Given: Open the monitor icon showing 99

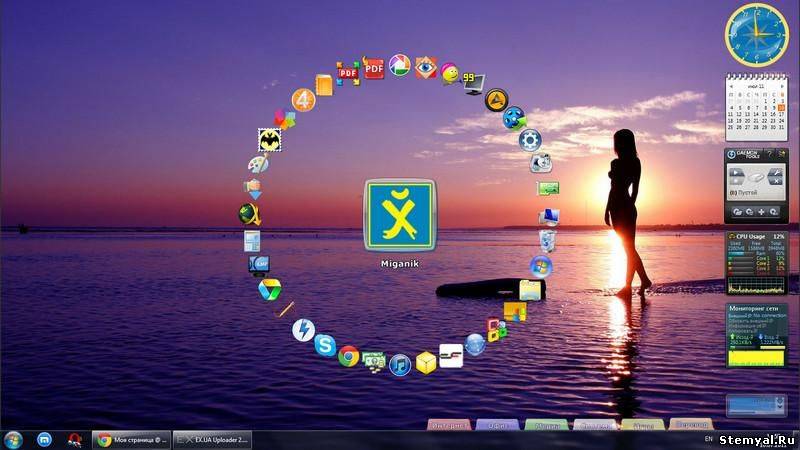Looking at the screenshot, I should 473,84.
